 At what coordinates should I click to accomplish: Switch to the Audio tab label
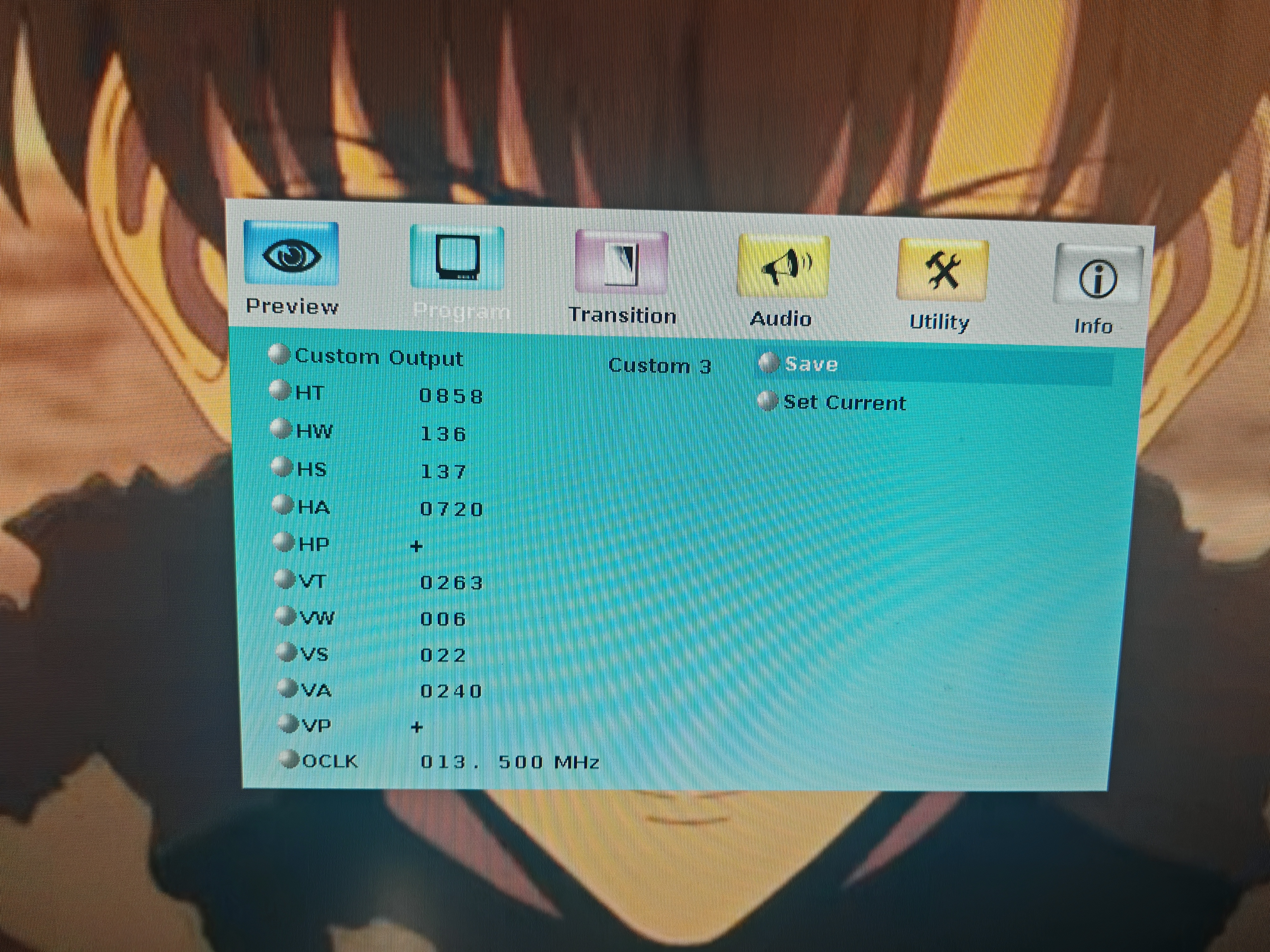(x=781, y=319)
